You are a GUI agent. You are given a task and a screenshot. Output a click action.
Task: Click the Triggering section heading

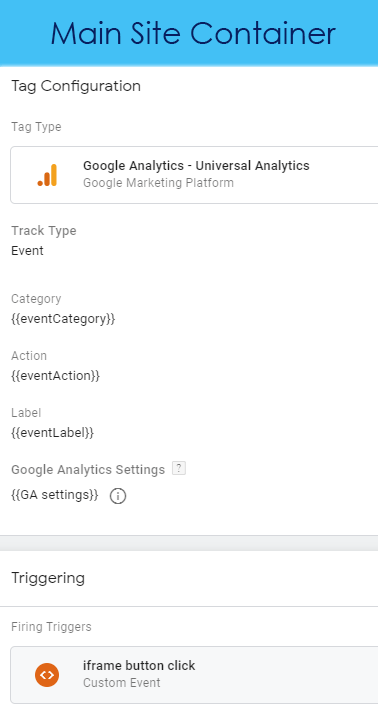[x=48, y=578]
